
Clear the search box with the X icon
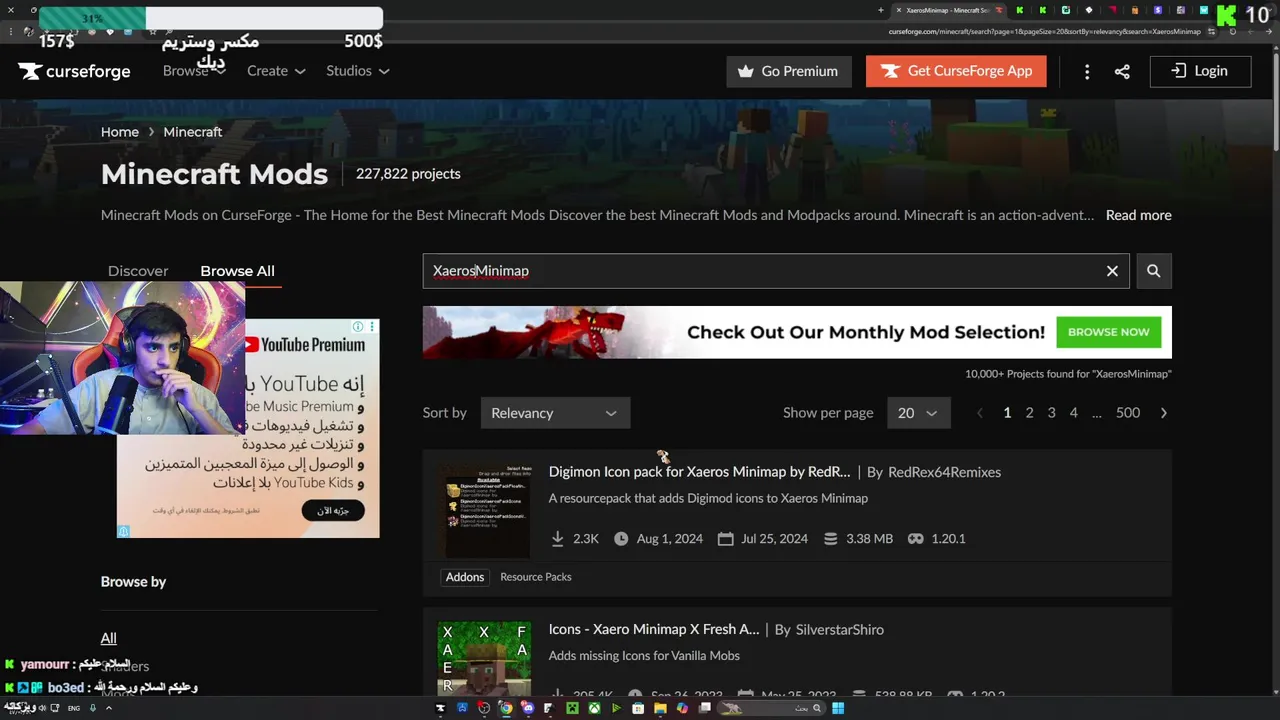coord(1112,271)
